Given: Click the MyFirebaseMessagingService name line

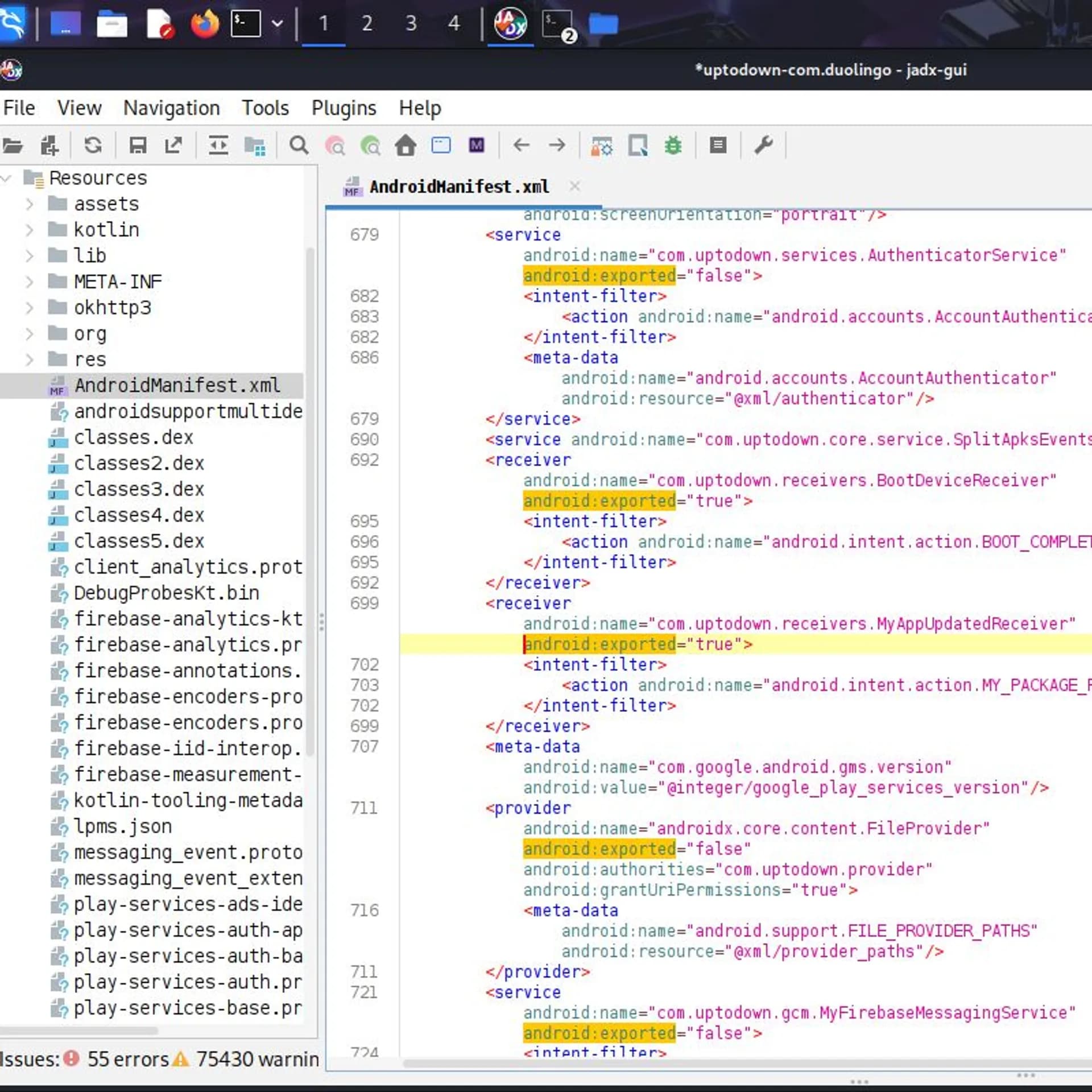Looking at the screenshot, I should [799, 1012].
